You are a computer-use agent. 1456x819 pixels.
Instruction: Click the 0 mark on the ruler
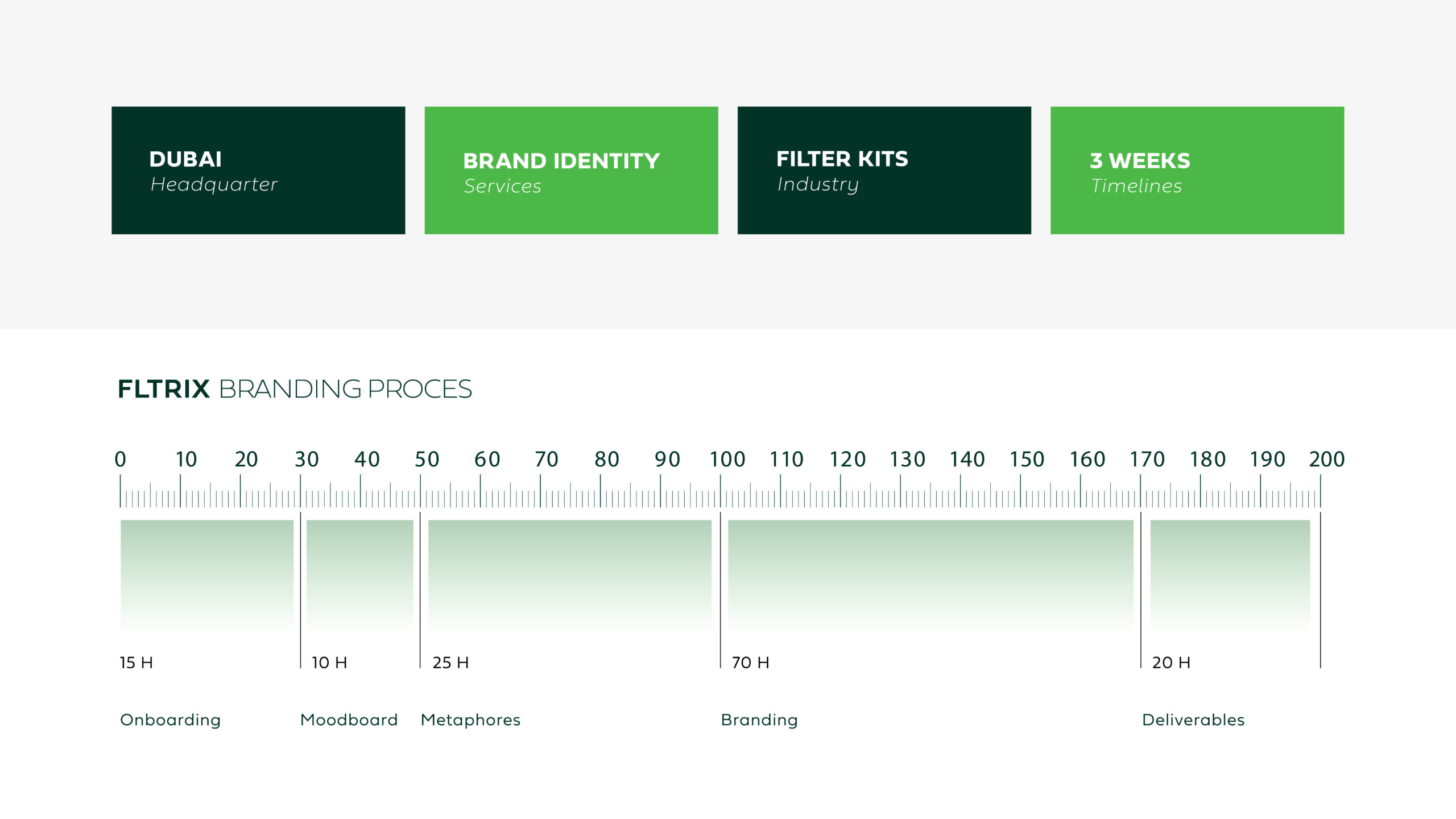(120, 460)
